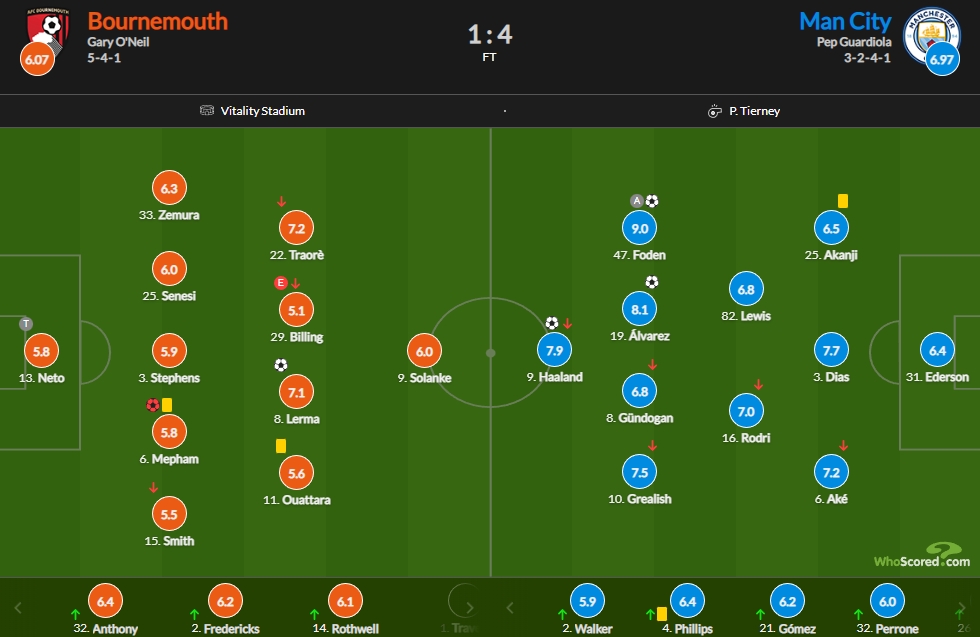Screen dimensions: 980x637
Task: Click the referee whistle icon beside P. Tierney
Action: 714,111
